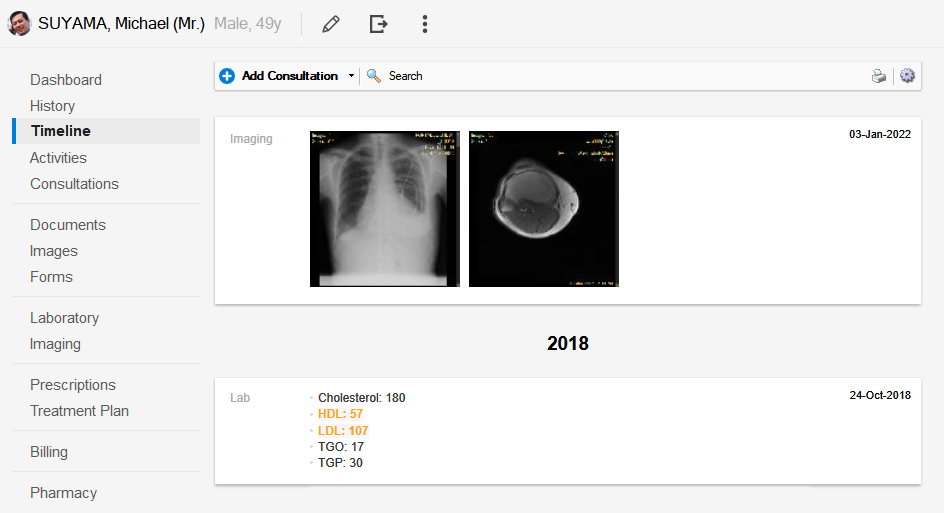This screenshot has width=944, height=513.
Task: Click the Add Consultation button
Action: (x=289, y=76)
